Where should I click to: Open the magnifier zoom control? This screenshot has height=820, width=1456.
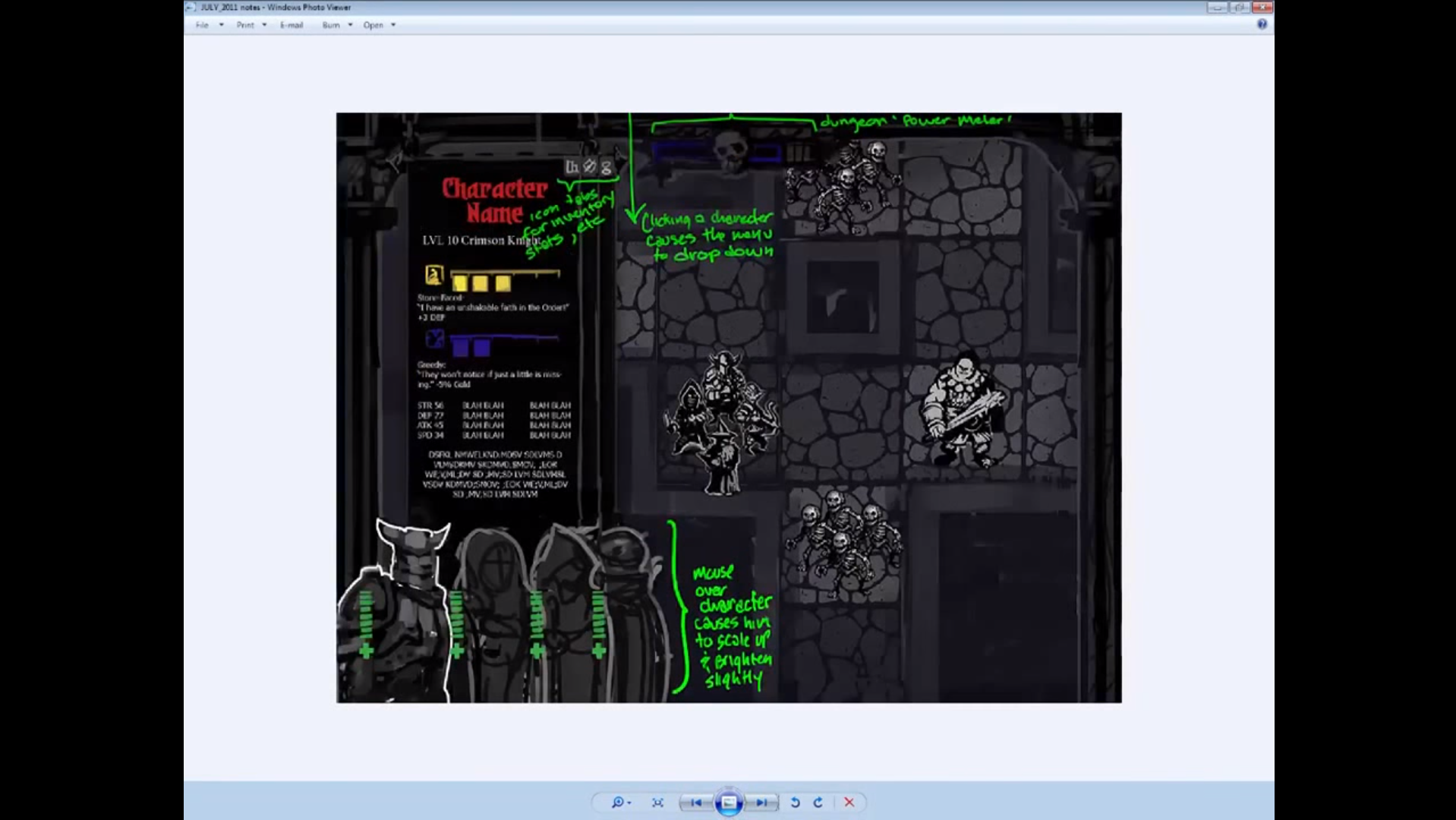(621, 803)
